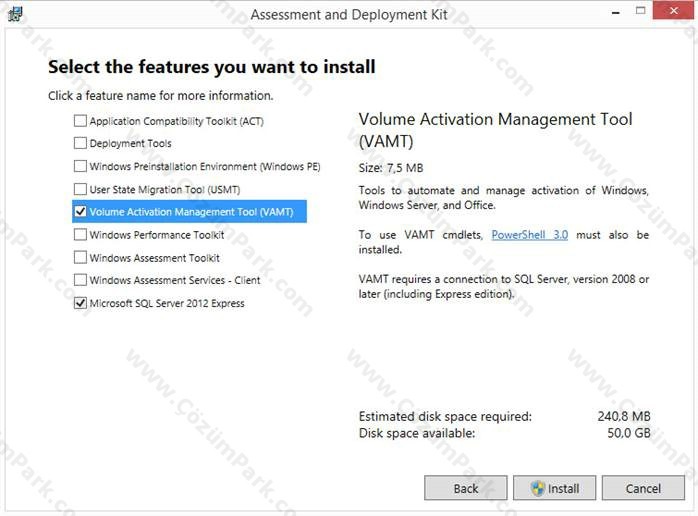Maximize the installer window
This screenshot has height=516, width=698.
(641, 11)
